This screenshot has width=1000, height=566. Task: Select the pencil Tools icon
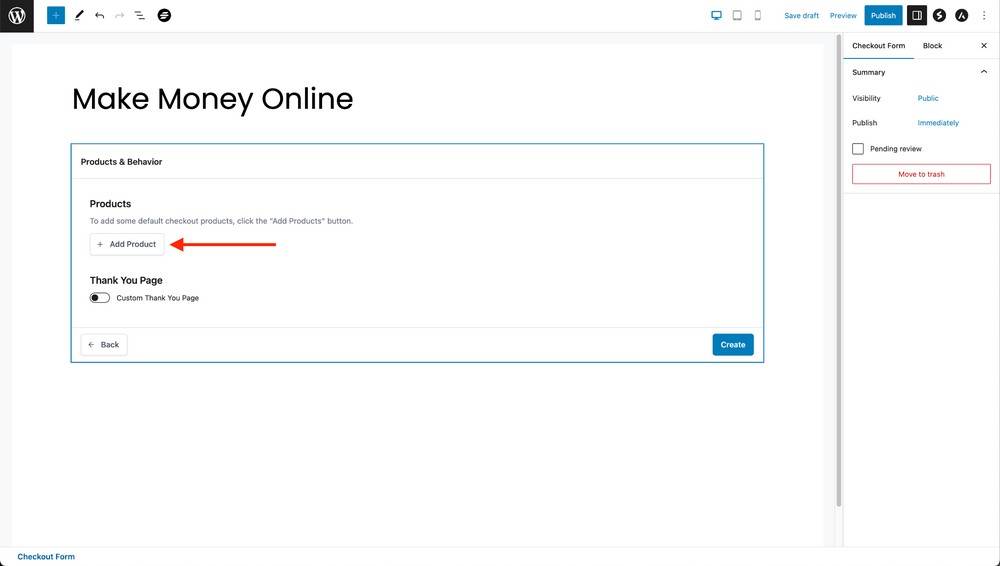pyautogui.click(x=79, y=16)
